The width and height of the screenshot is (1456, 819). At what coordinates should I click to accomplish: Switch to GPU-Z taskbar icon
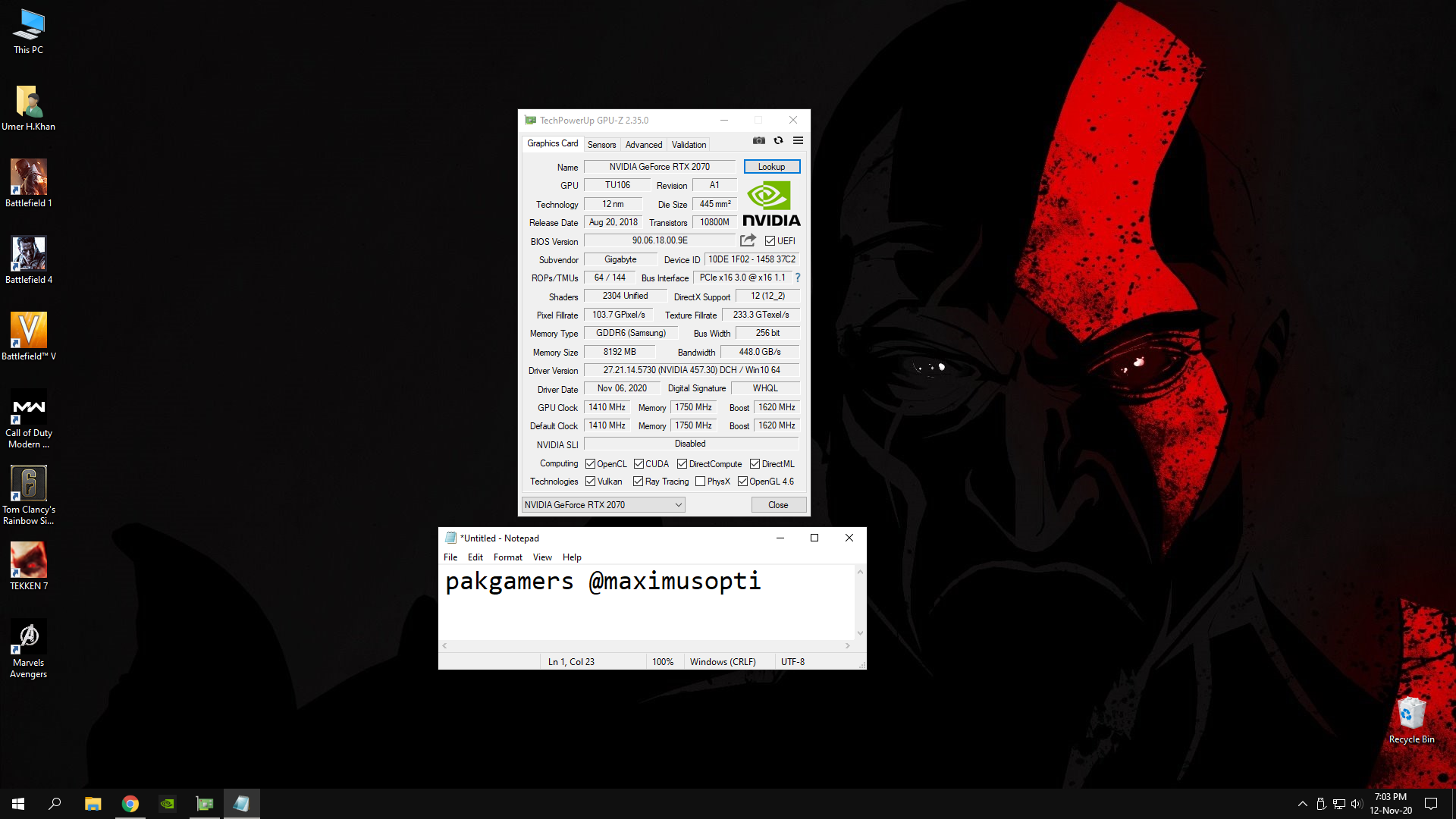coord(205,804)
